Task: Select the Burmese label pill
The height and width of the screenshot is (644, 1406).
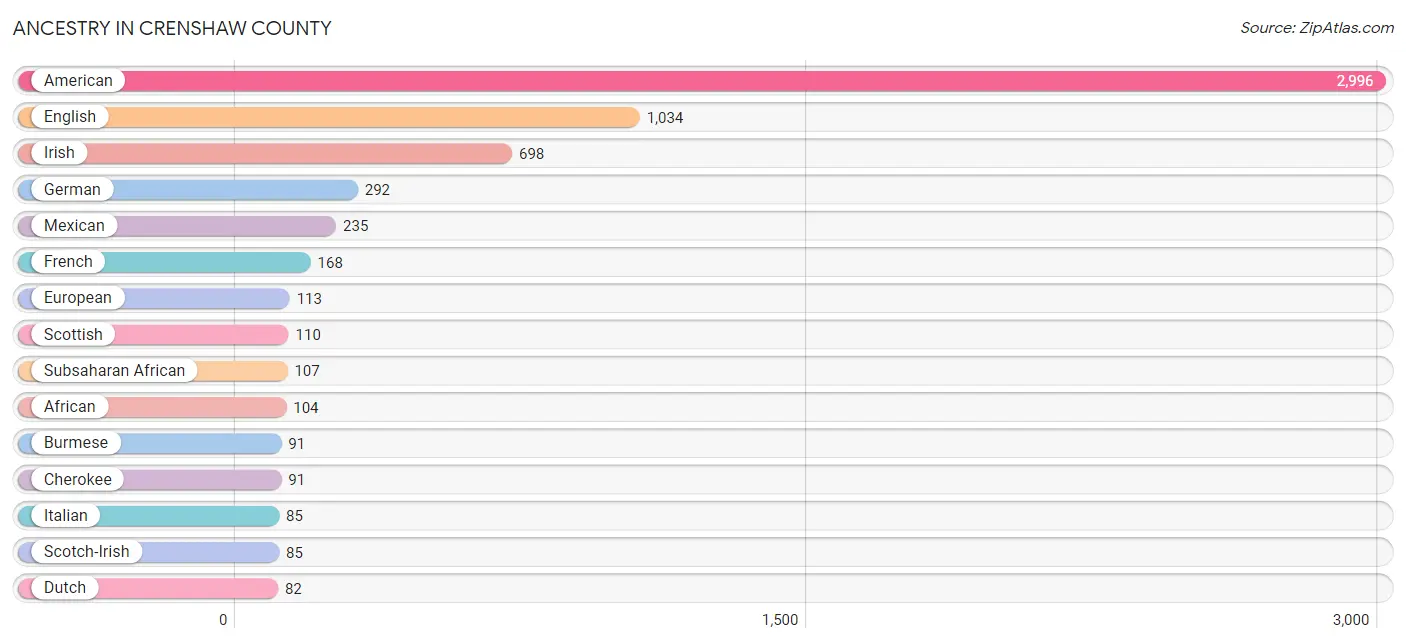Action: point(76,443)
